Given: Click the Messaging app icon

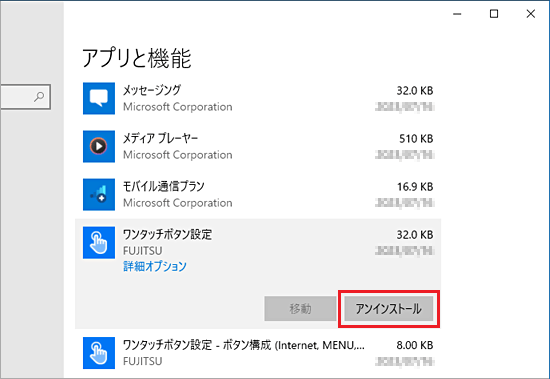Looking at the screenshot, I should (x=99, y=98).
